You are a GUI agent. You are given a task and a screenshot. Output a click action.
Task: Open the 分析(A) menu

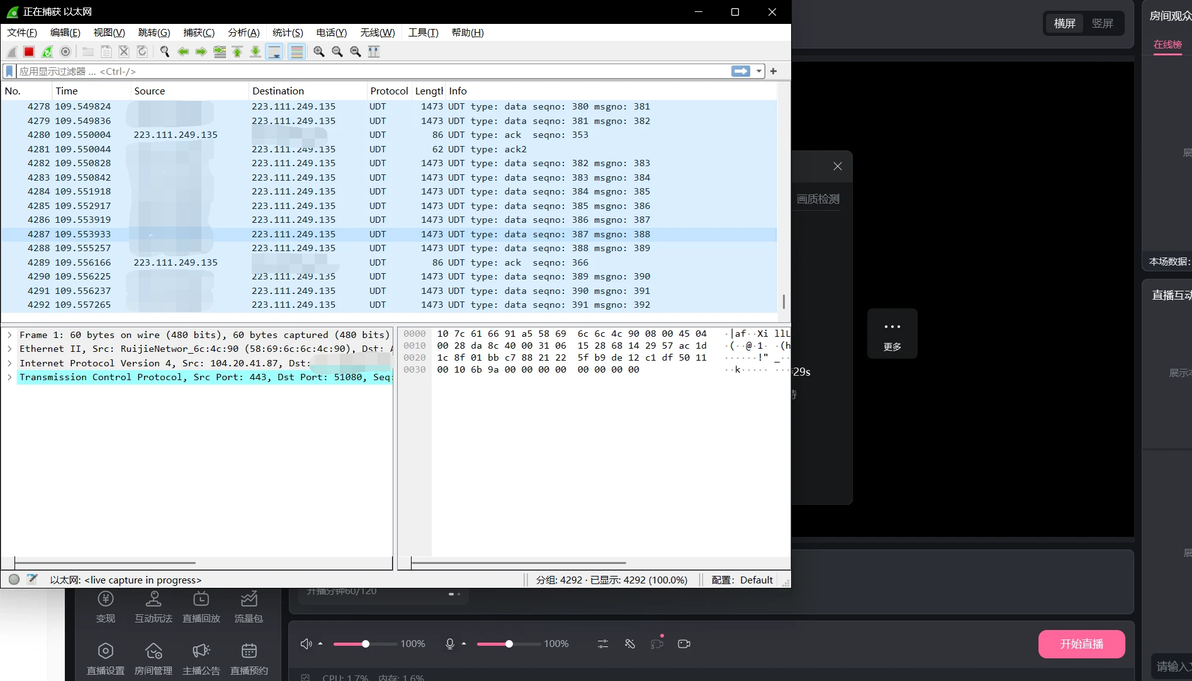tap(243, 33)
